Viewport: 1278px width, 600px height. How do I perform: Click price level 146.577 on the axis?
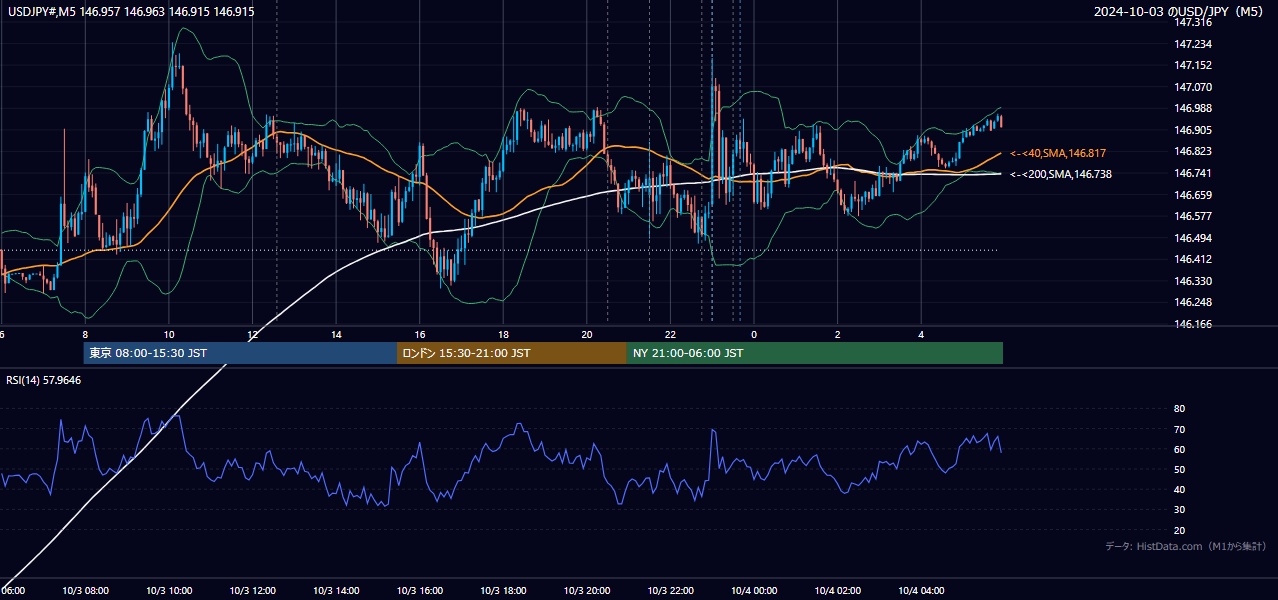[x=1193, y=216]
